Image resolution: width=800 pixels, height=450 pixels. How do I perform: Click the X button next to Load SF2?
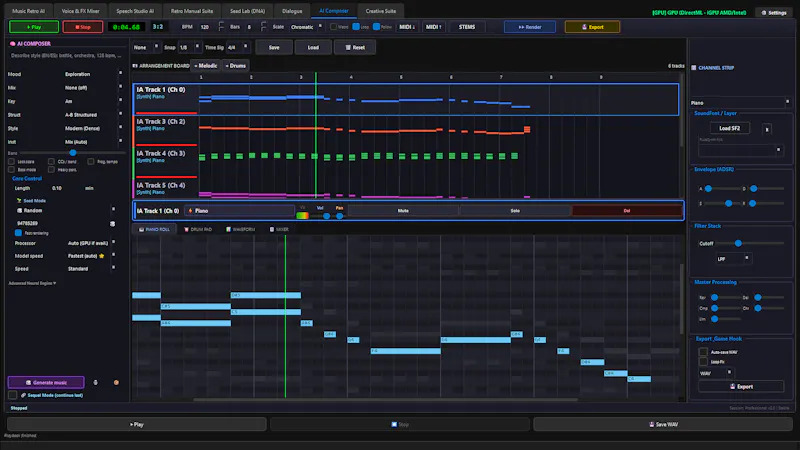[767, 130]
